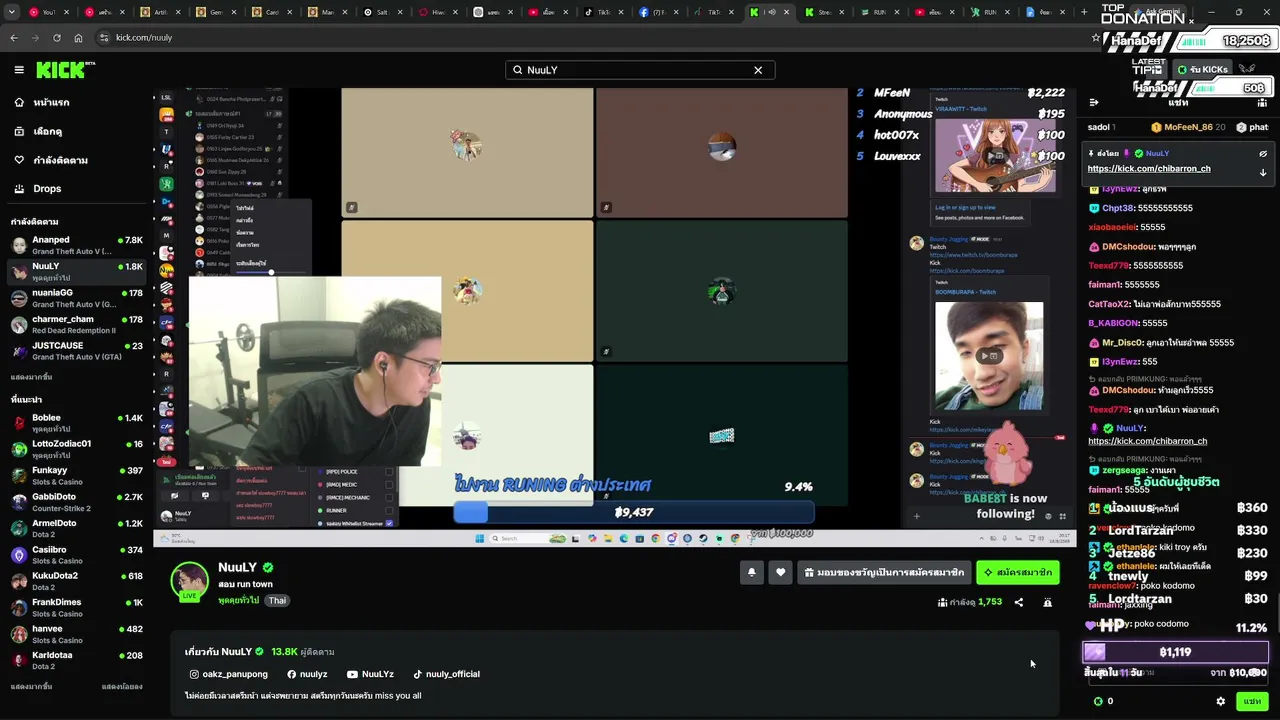Open the JUSTCAUSE channel in the sidebar

click(x=77, y=351)
